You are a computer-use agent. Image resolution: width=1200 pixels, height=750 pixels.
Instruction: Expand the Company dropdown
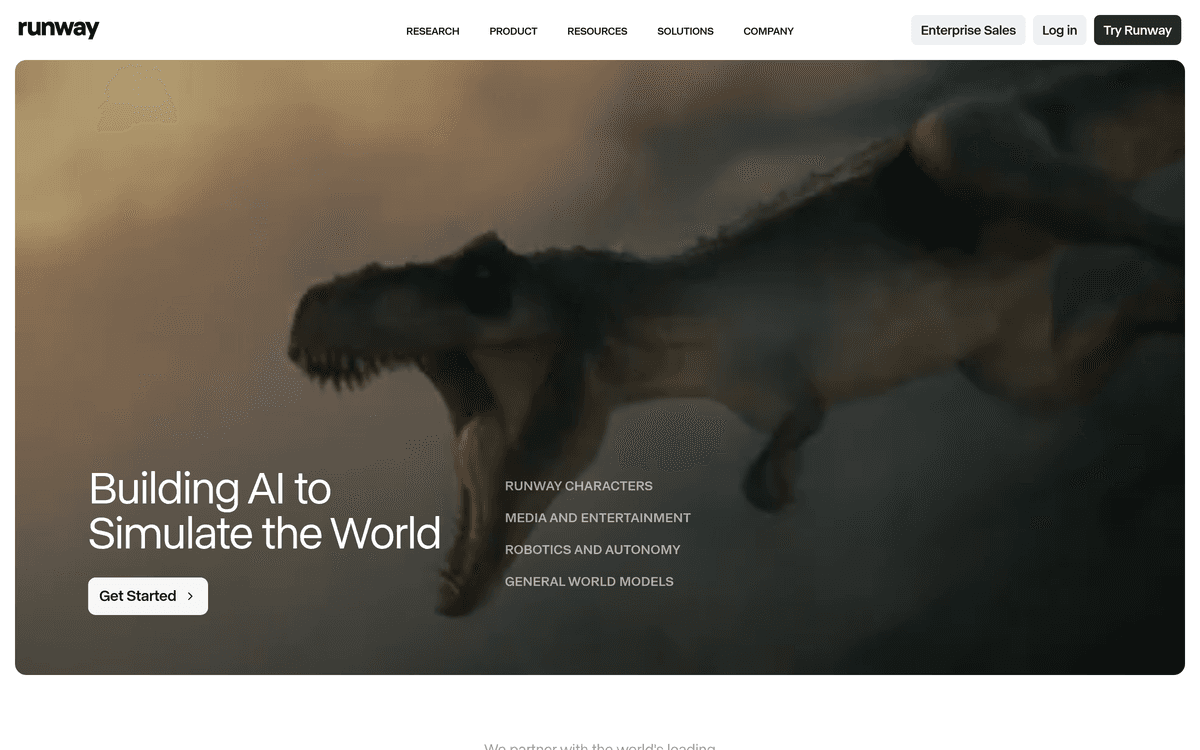[x=768, y=31]
